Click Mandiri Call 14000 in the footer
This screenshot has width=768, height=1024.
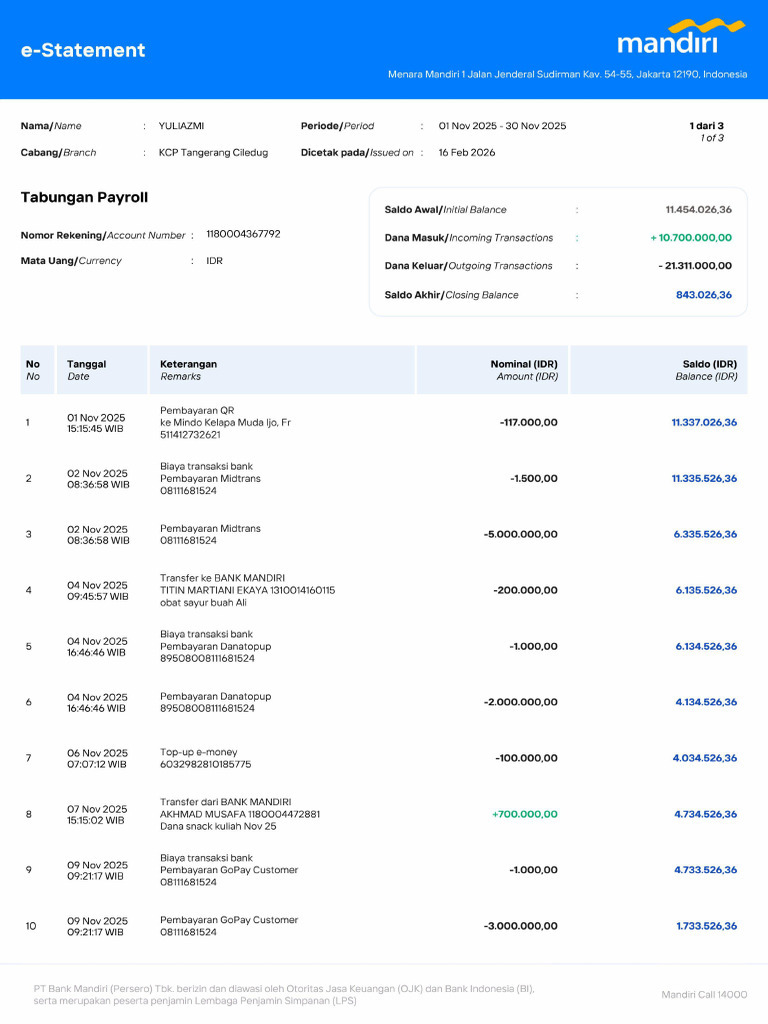704,995
